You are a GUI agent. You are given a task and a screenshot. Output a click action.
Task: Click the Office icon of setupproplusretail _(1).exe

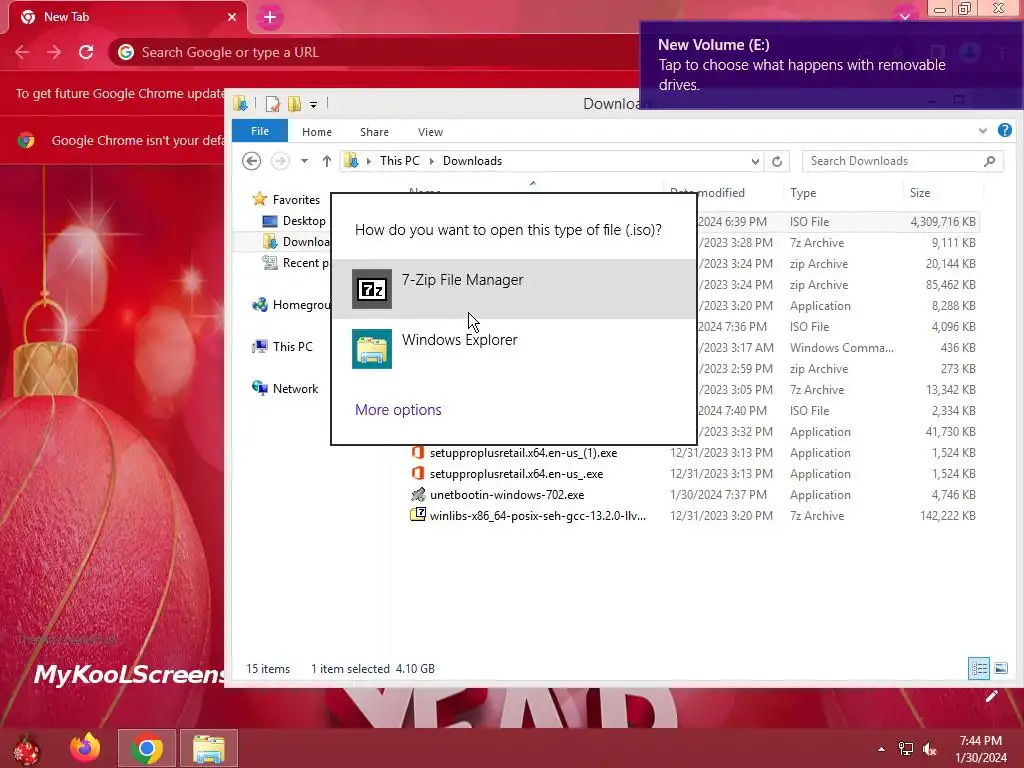pos(418,453)
